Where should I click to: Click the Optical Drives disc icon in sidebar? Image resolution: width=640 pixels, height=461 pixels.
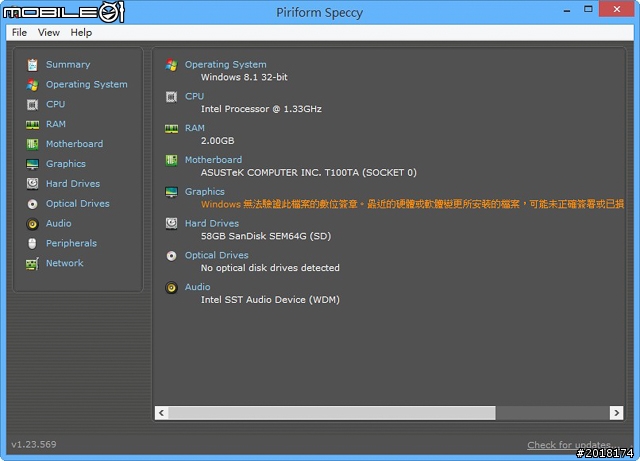pos(32,204)
